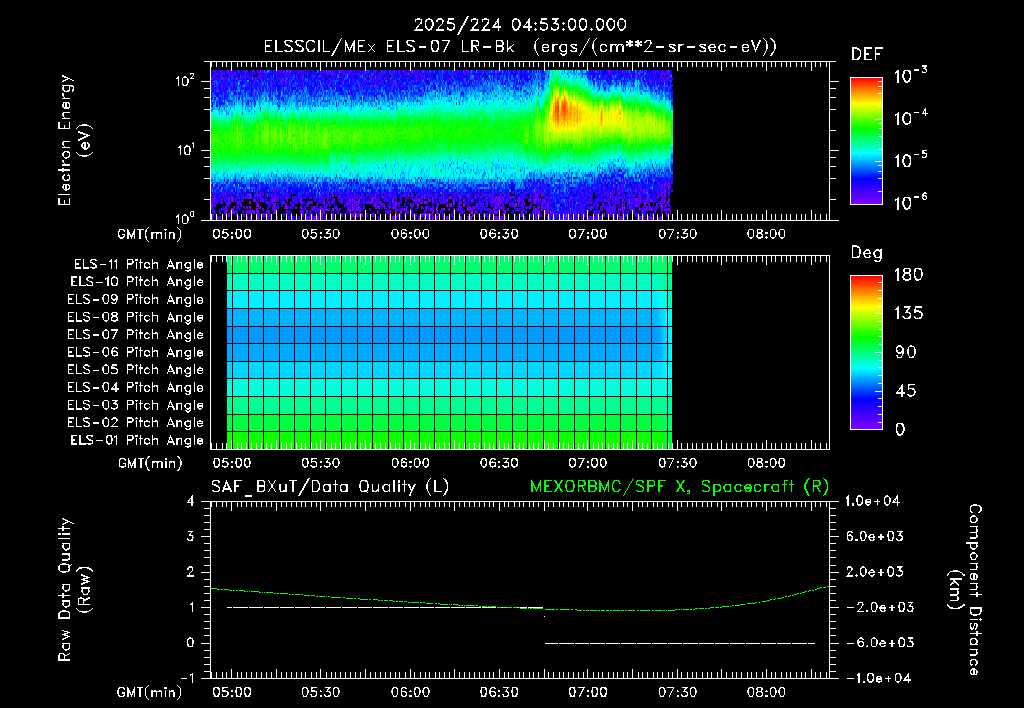This screenshot has height=708, width=1024.
Task: Select the ELS-09 Pitch Angle row label
Action: pyautogui.click(x=136, y=300)
